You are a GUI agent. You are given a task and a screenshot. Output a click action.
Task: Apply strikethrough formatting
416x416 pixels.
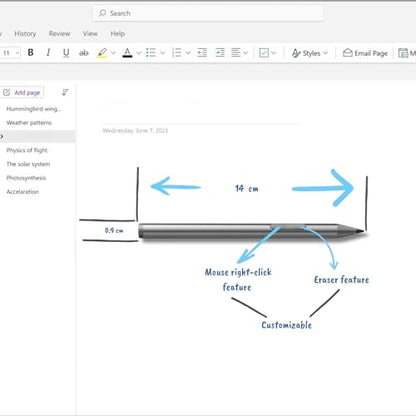click(x=84, y=53)
